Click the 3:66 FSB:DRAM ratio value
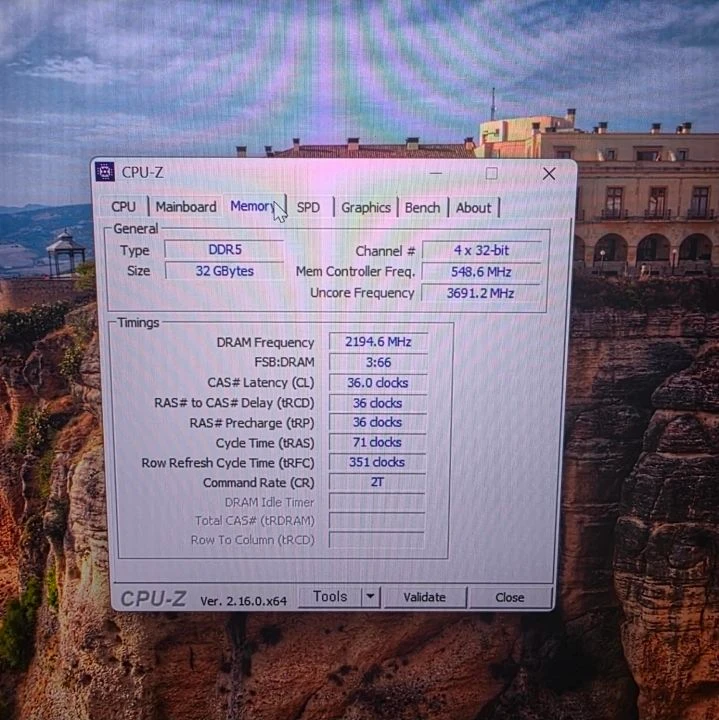The width and height of the screenshot is (719, 720). 378,363
